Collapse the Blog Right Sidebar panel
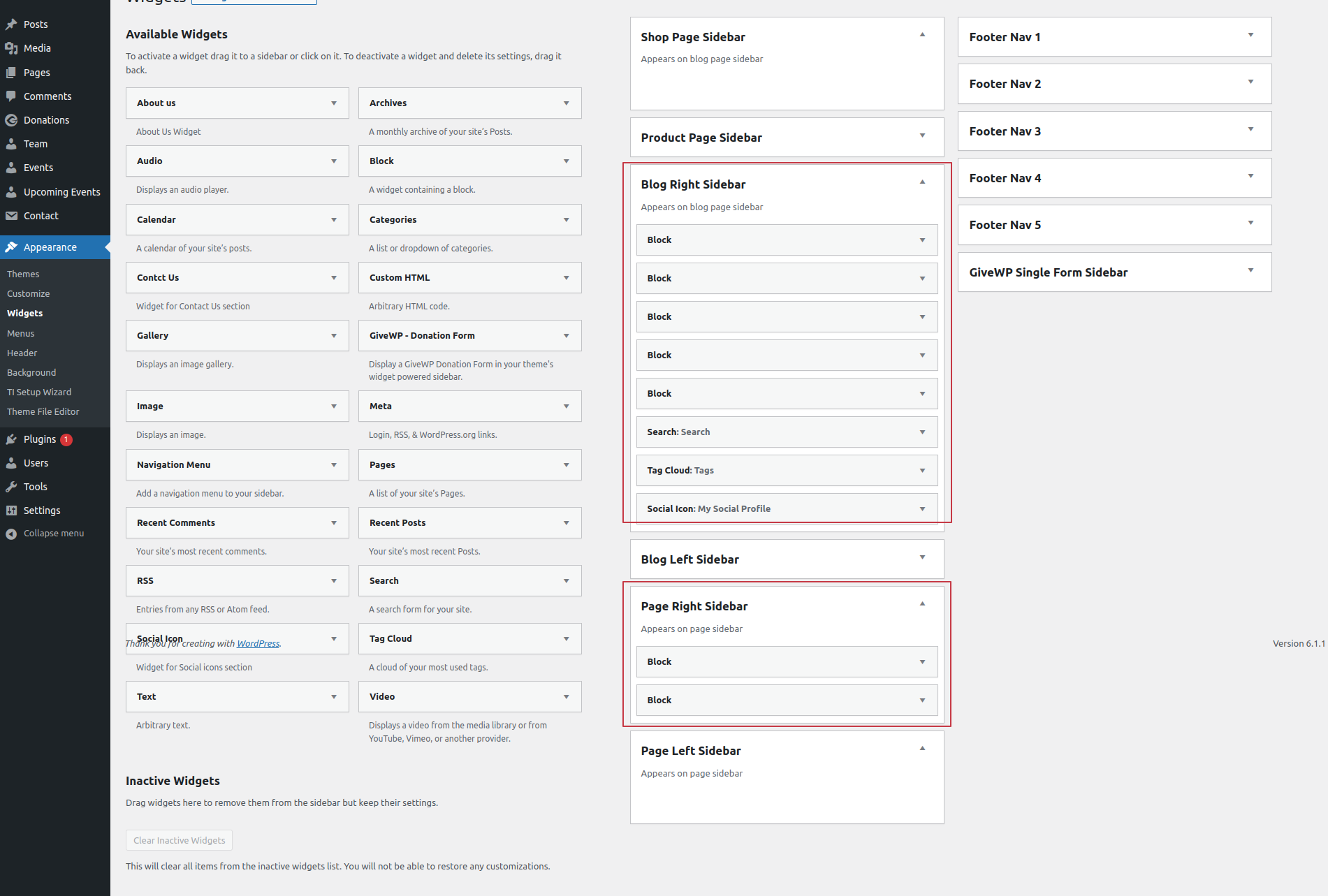This screenshot has height=896, width=1328. 922,182
